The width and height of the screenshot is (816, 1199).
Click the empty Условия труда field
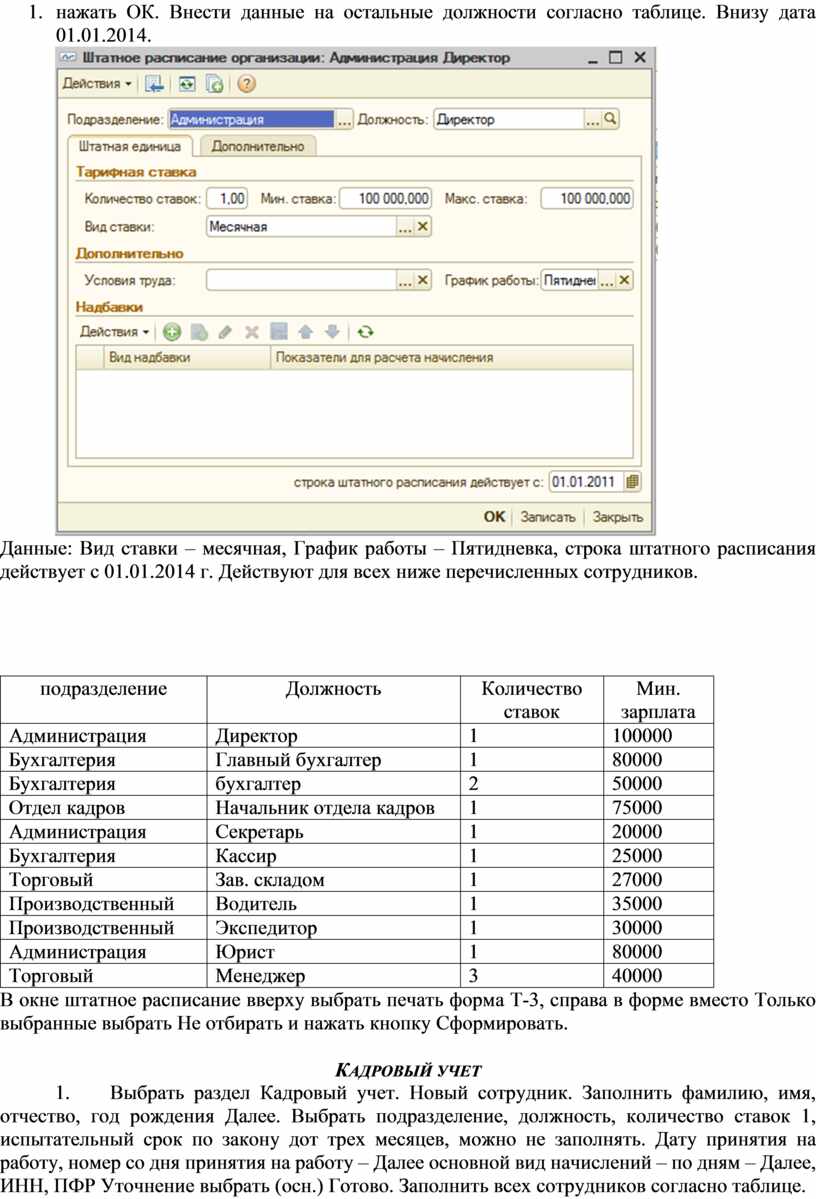[x=301, y=281]
